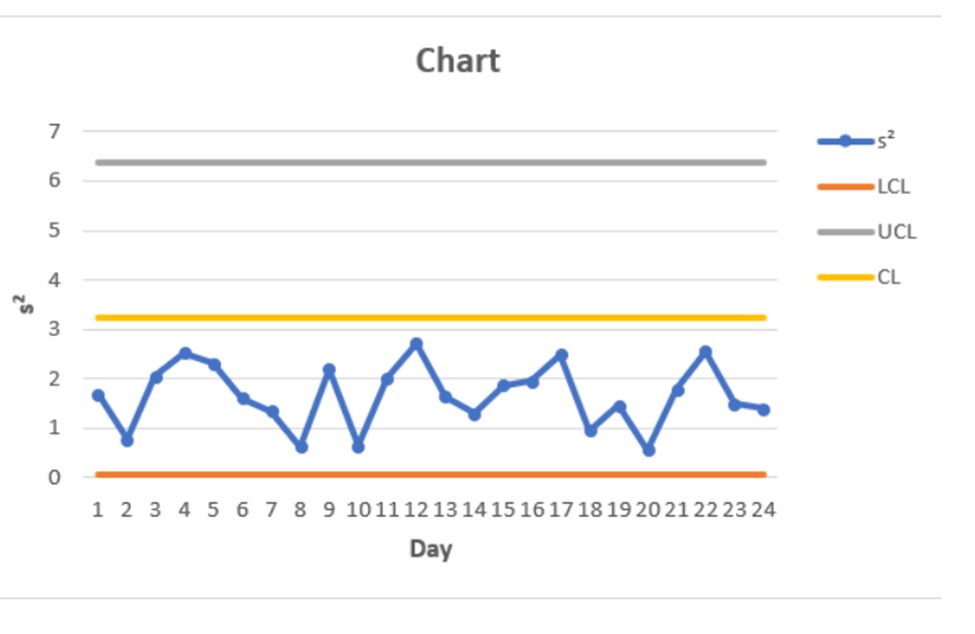Viewport: 975px width, 634px height.
Task: Select the UCL legend entry
Action: tap(896, 232)
